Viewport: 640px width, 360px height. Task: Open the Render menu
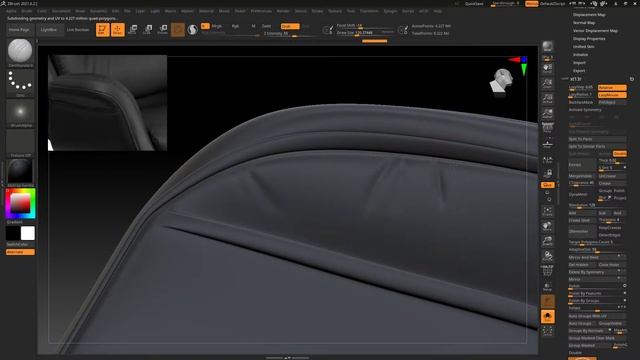[x=283, y=11]
